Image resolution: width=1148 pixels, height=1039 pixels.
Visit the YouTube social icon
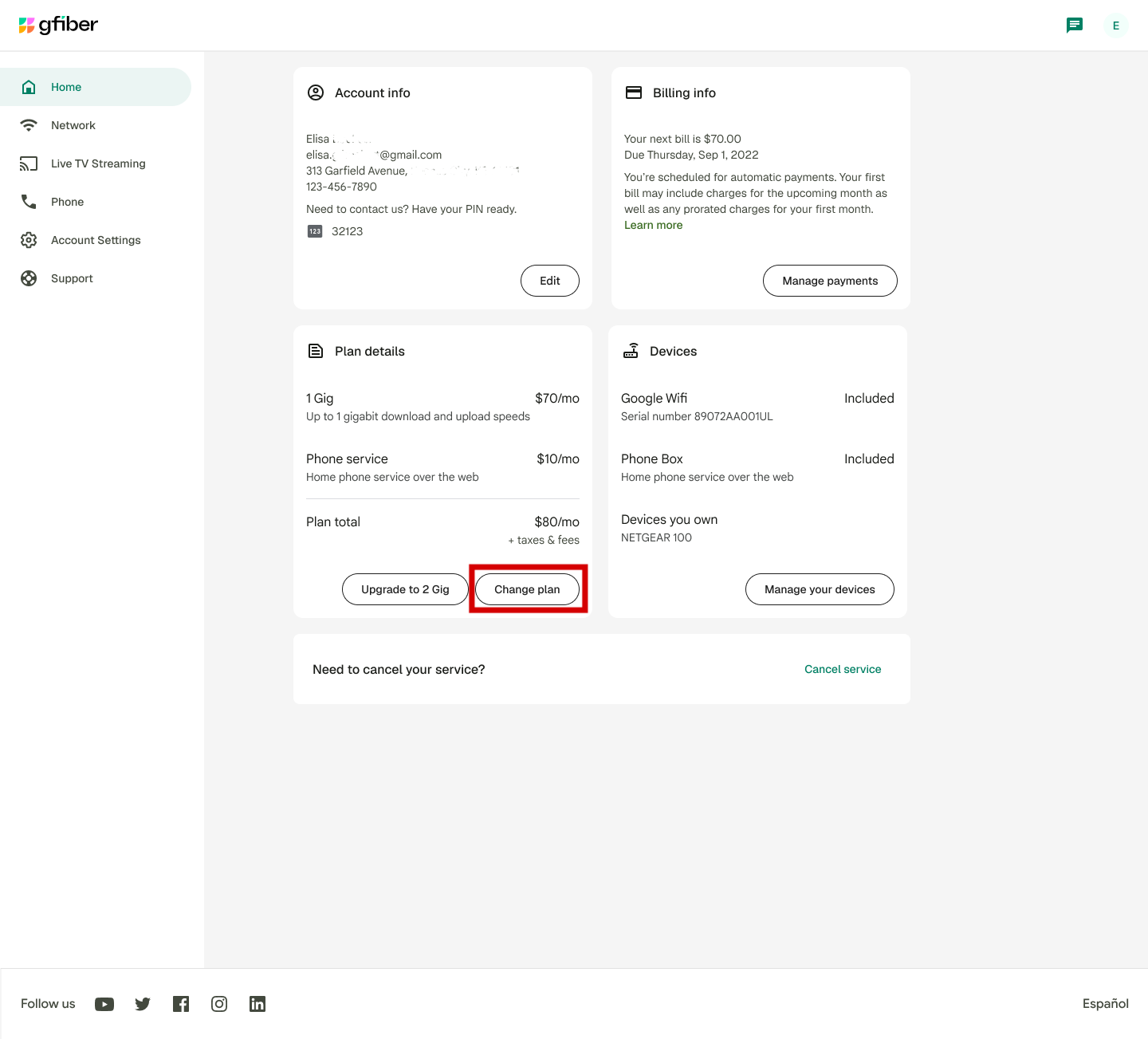[104, 1004]
